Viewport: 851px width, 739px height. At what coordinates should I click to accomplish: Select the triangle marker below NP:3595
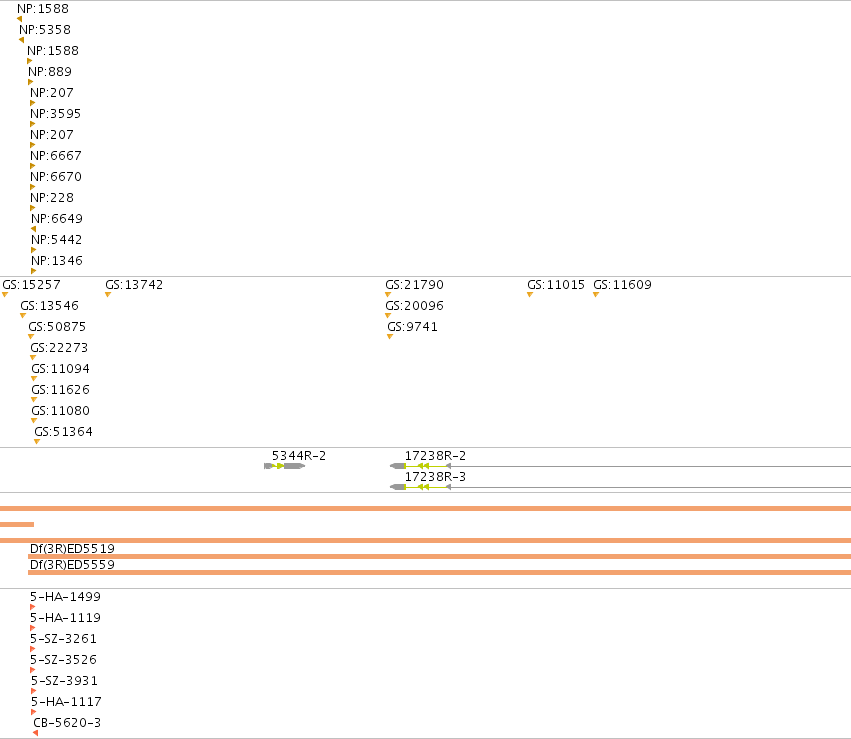click(33, 124)
